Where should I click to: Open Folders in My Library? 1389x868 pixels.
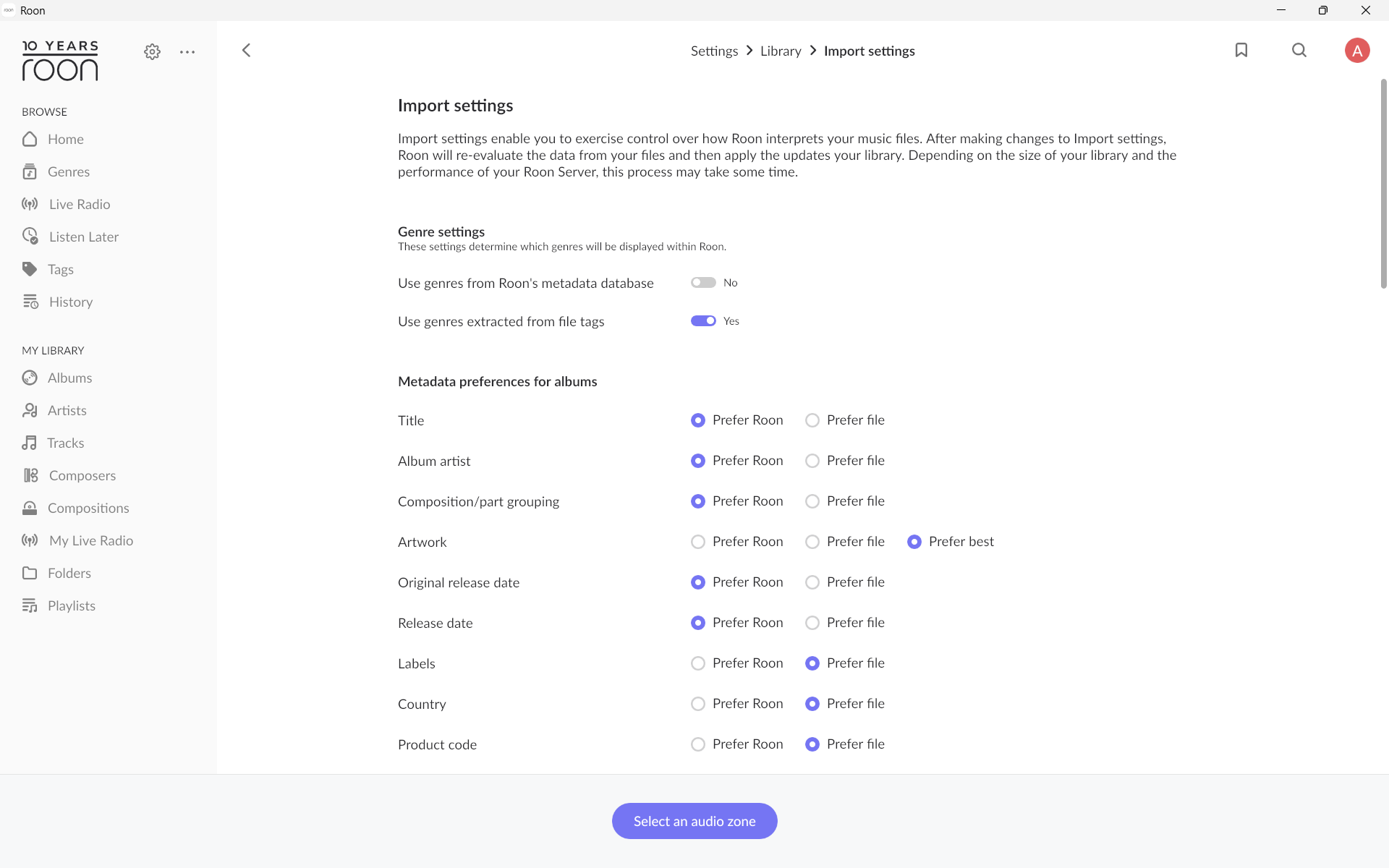(69, 573)
